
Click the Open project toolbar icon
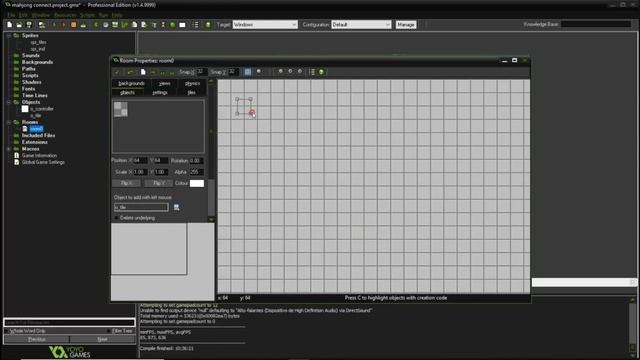[x=19, y=25]
